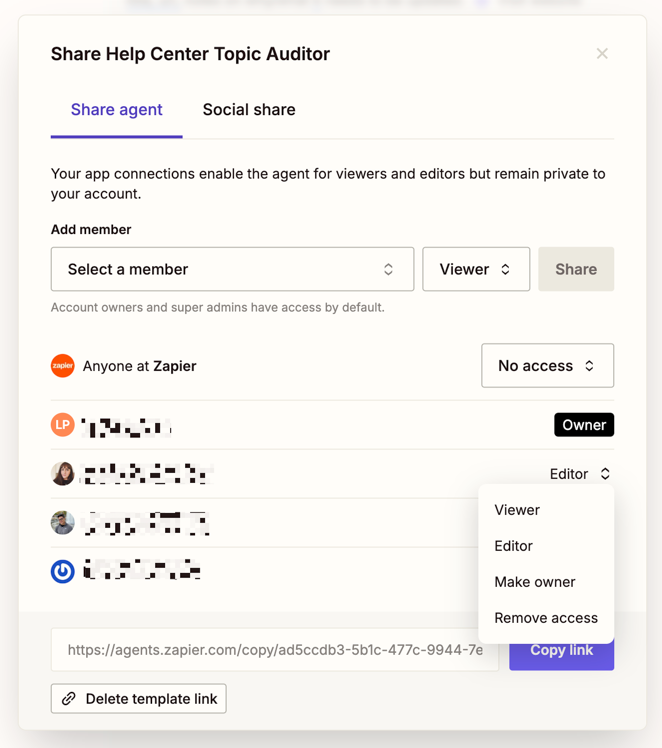Click the orange Zapier logo icon
The image size is (662, 748).
(x=63, y=366)
